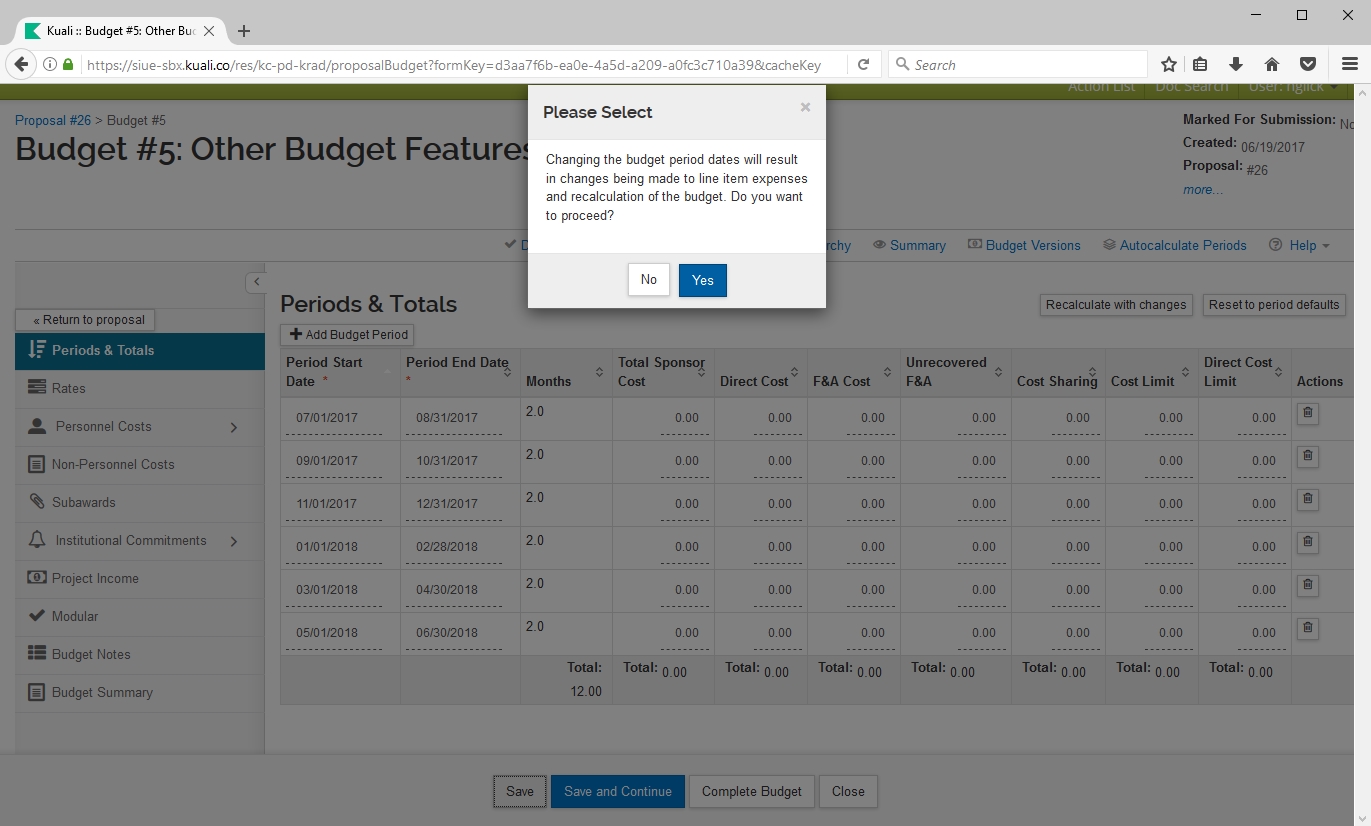The width and height of the screenshot is (1371, 826).
Task: Collapse the left sidebar with arrow toggle
Action: [x=256, y=282]
